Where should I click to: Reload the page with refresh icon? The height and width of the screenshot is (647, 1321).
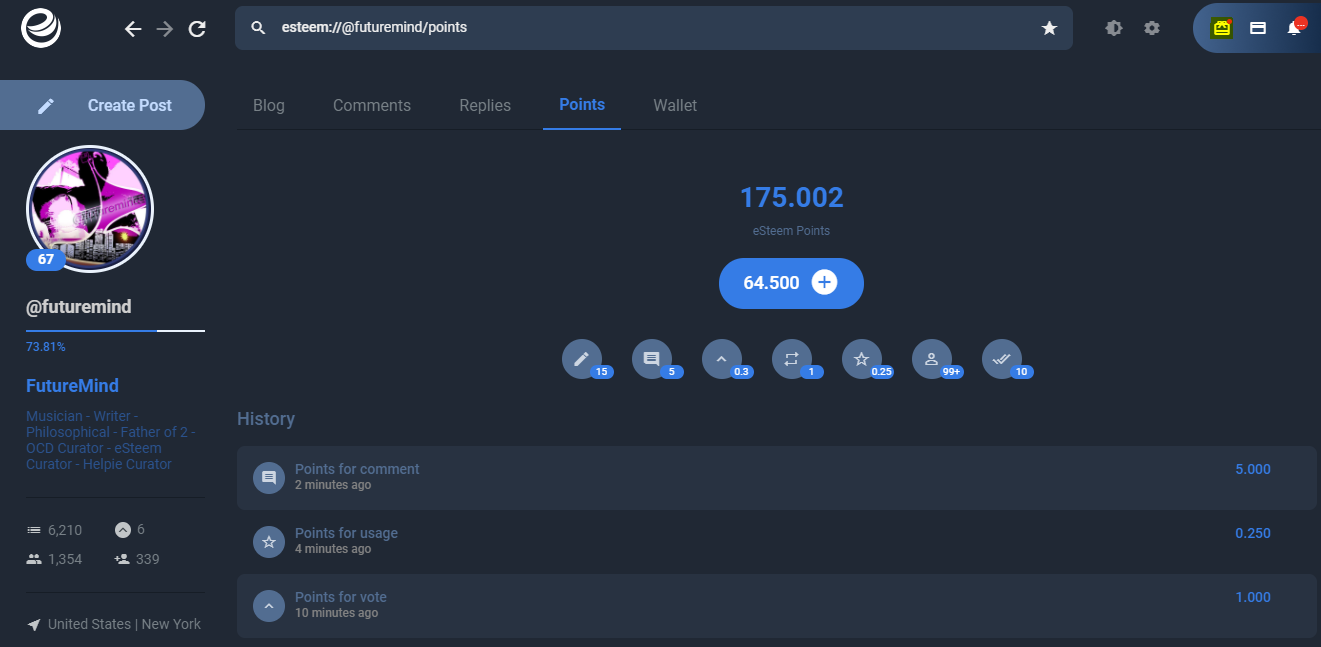197,29
